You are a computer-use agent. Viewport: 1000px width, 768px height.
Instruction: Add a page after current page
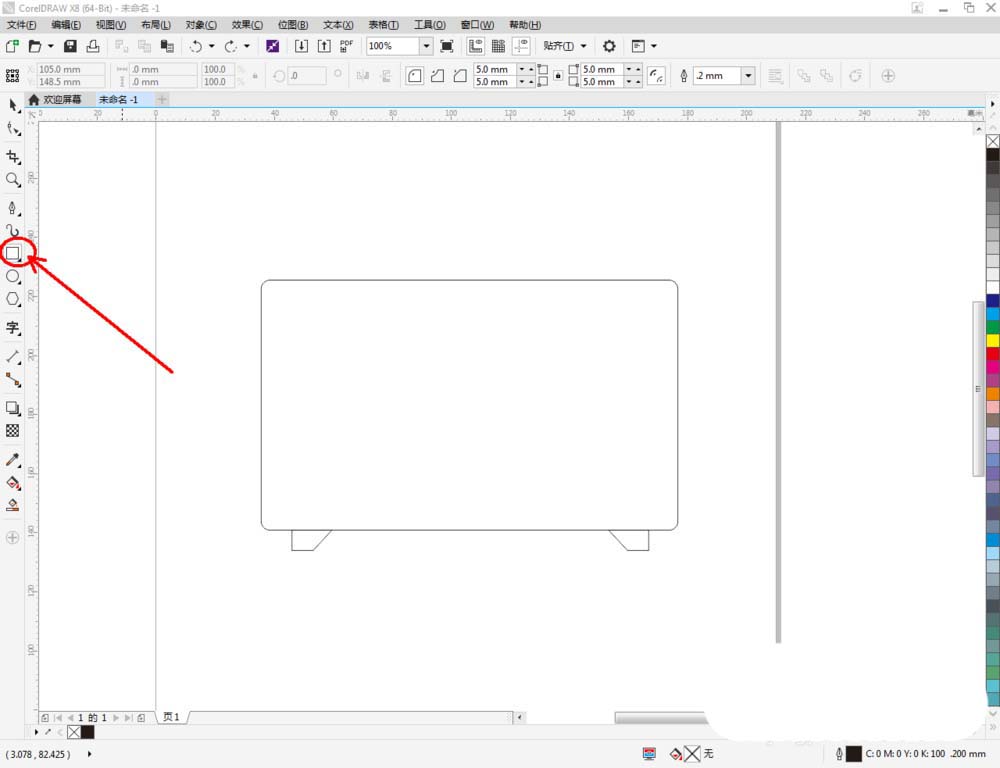[141, 718]
